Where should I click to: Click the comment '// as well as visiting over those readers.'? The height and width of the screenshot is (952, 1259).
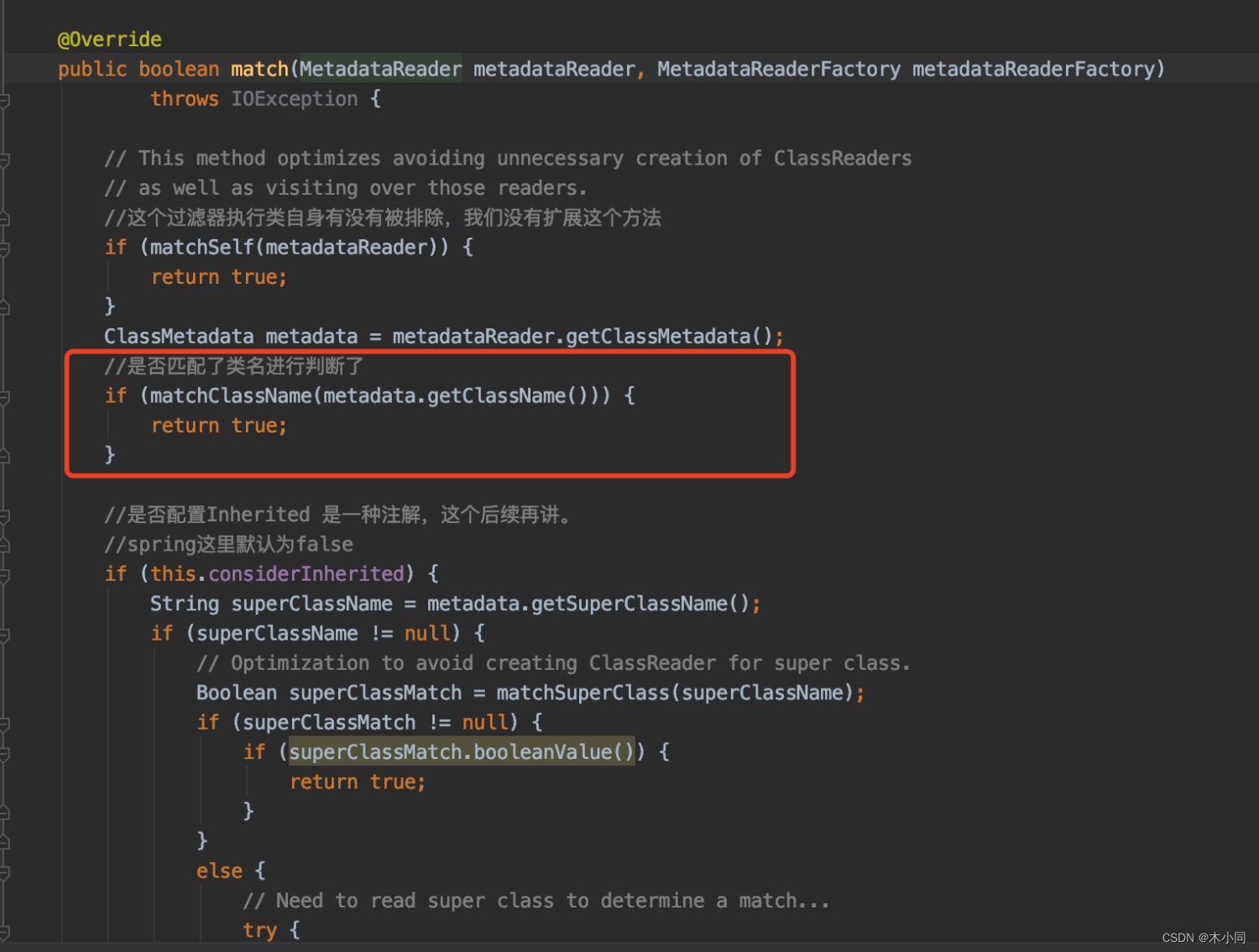[x=346, y=188]
